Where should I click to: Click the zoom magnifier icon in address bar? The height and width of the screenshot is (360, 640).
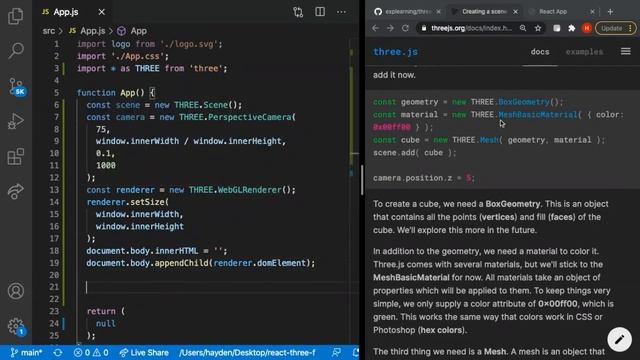pos(523,28)
